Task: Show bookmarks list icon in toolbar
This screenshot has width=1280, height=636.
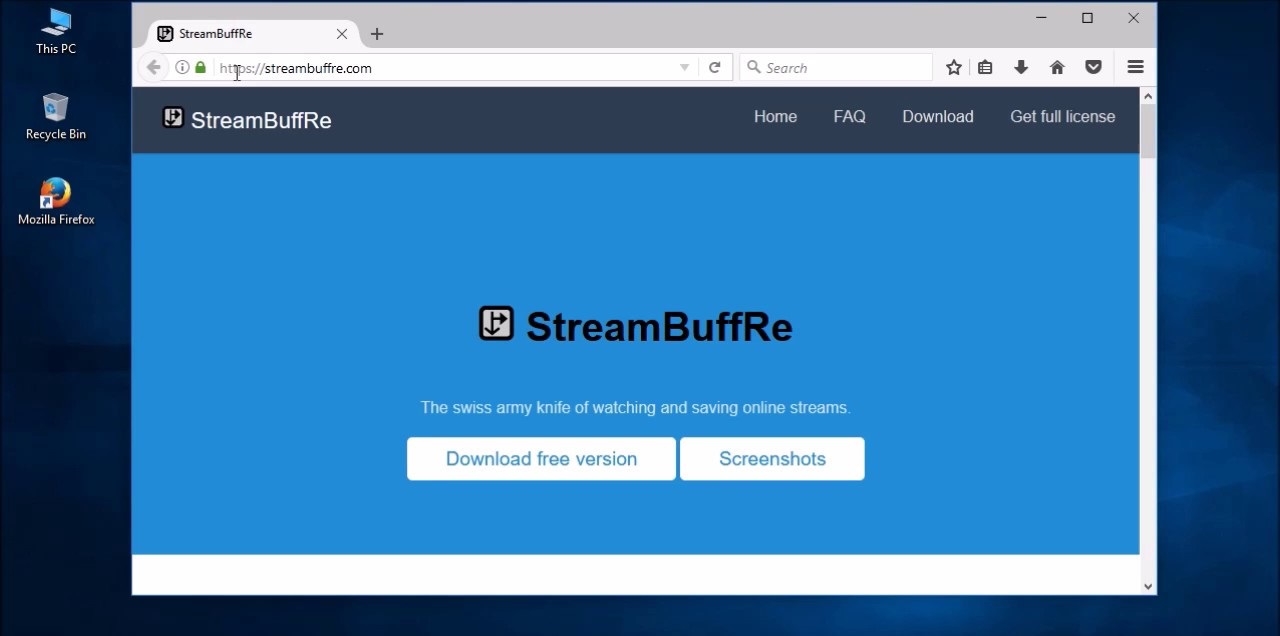Action: [985, 67]
